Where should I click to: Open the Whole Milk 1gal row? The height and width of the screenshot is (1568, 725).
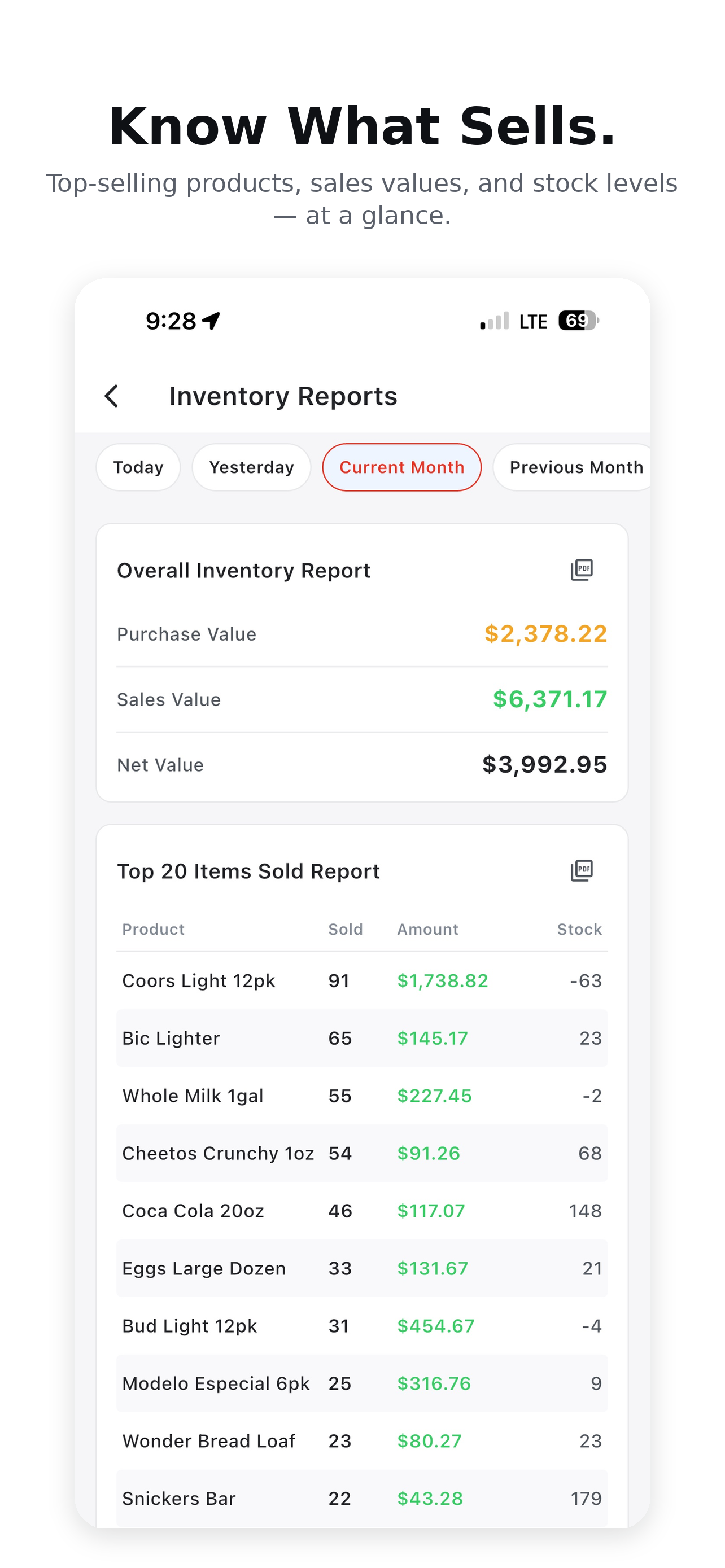point(362,1096)
